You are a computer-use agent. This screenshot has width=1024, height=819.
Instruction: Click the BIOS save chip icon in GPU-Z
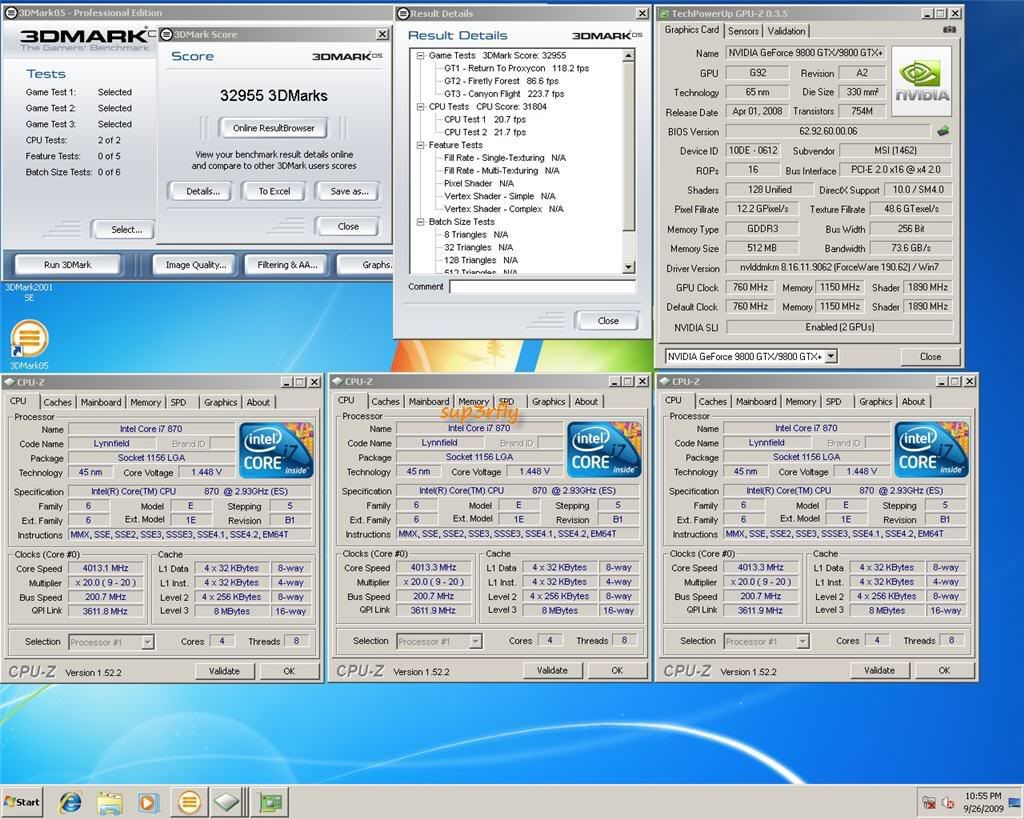942,131
